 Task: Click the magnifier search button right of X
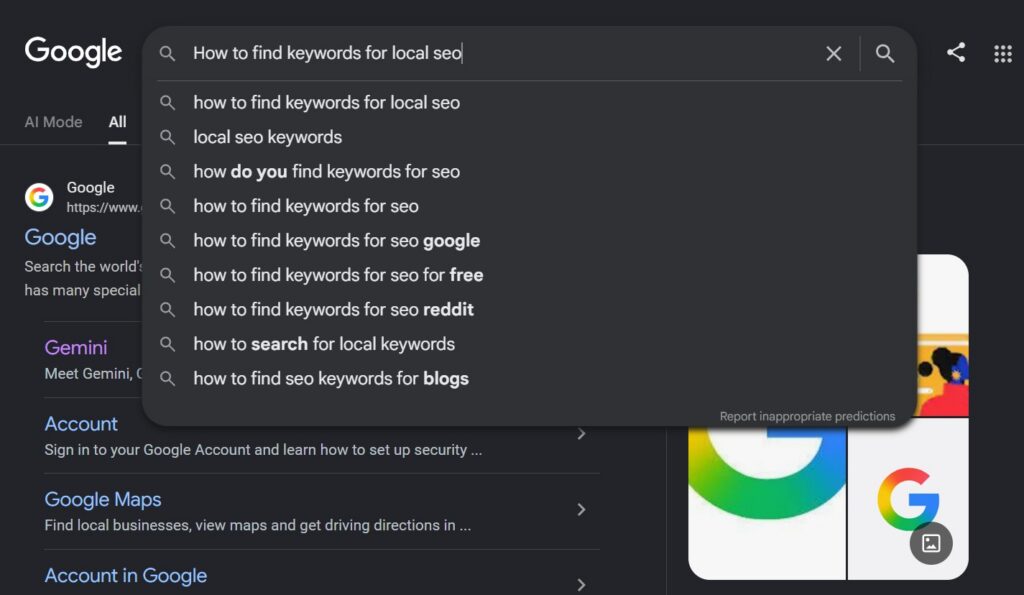(x=885, y=54)
